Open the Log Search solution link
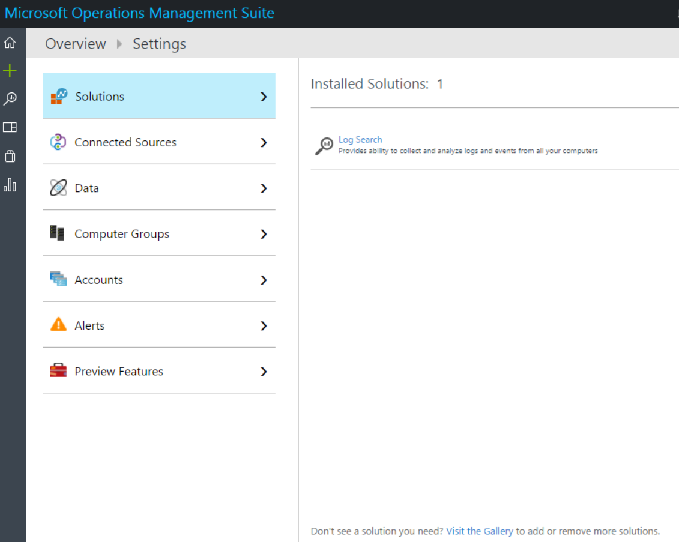This screenshot has height=542, width=679. pyautogui.click(x=360, y=140)
